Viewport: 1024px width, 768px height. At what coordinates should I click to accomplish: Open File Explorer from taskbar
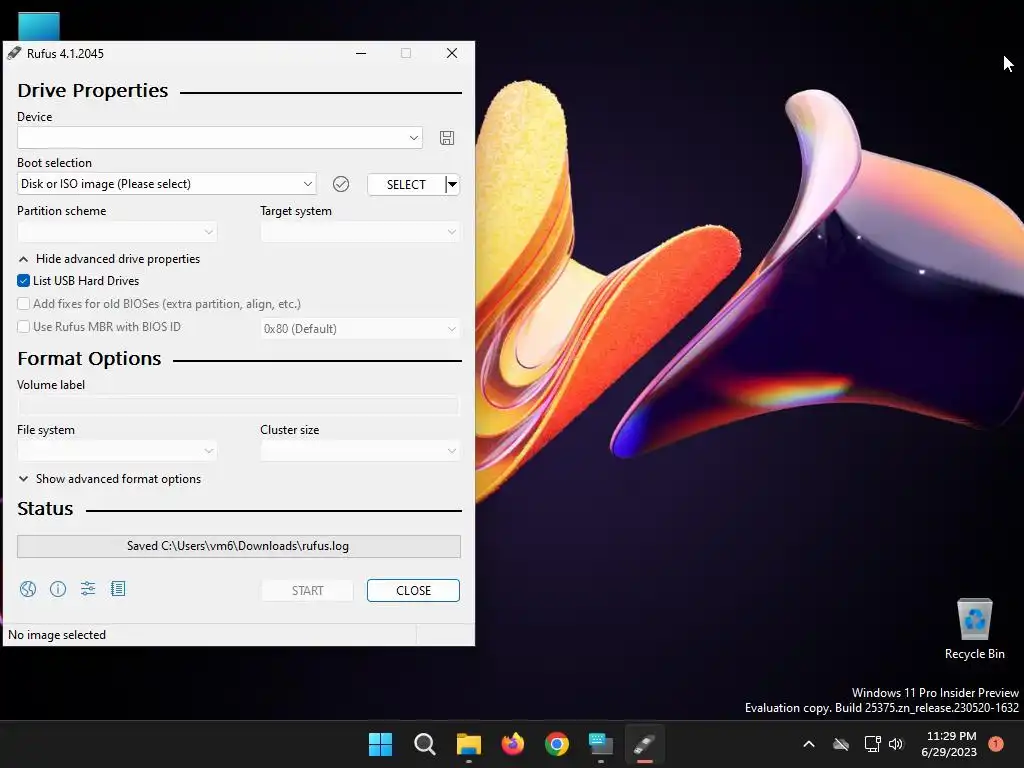(x=469, y=744)
